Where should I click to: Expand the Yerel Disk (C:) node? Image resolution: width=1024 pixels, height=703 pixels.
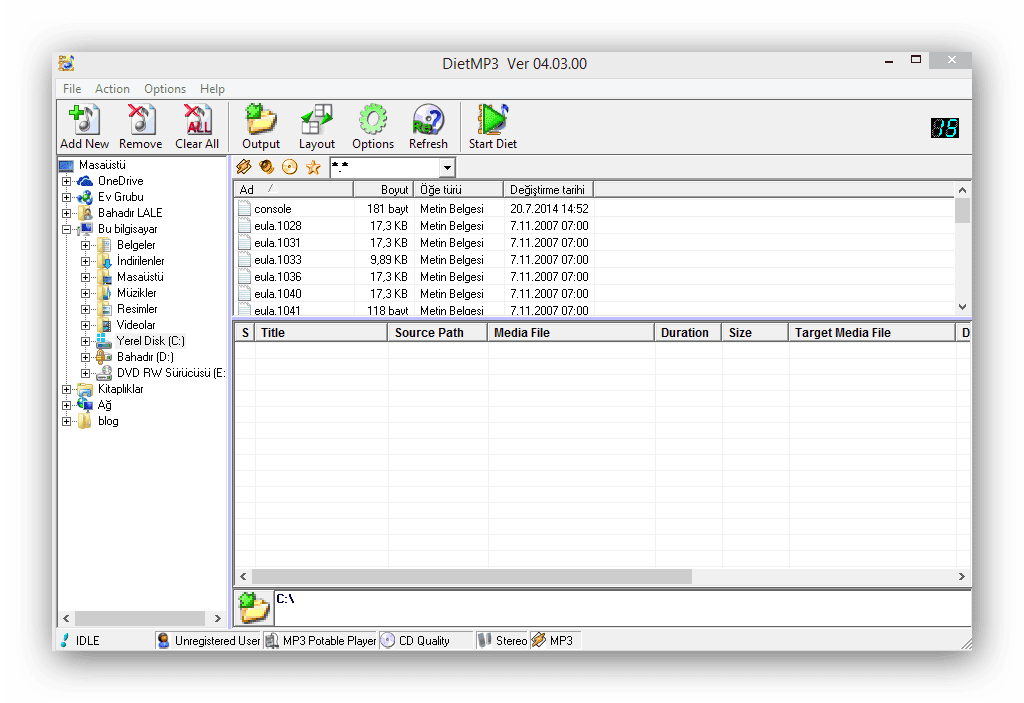coord(85,341)
